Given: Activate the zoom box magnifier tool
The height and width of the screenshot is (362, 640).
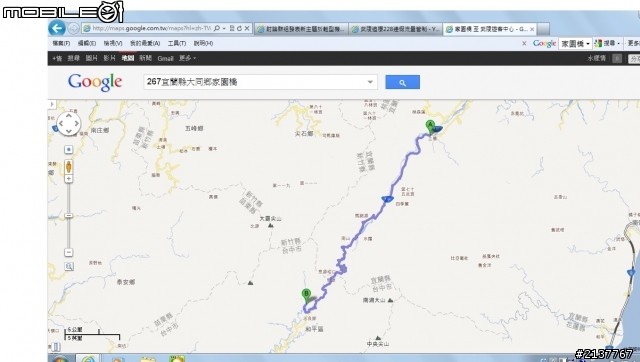Looking at the screenshot, I should click(69, 267).
